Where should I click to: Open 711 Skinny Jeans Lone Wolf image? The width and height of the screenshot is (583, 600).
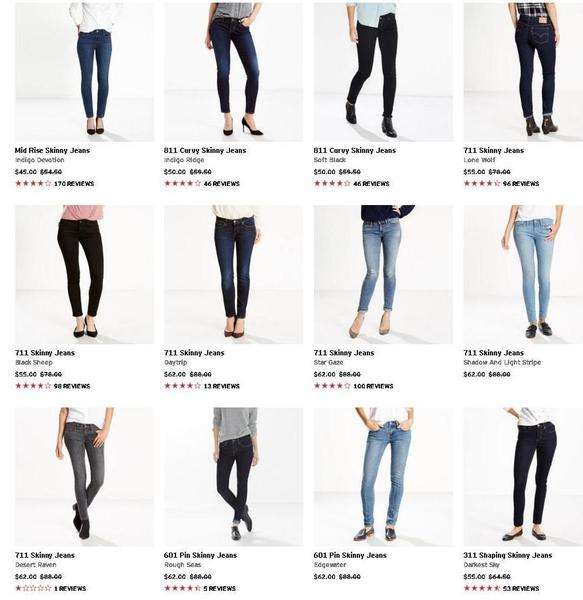[523, 72]
